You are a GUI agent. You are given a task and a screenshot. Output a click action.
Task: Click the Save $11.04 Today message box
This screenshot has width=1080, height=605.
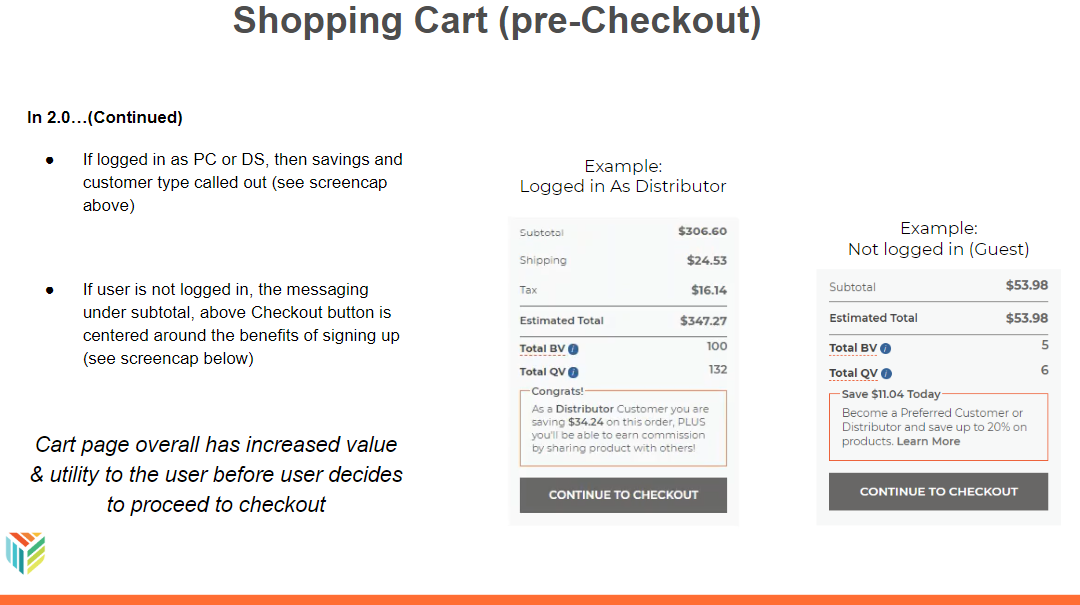(x=938, y=427)
